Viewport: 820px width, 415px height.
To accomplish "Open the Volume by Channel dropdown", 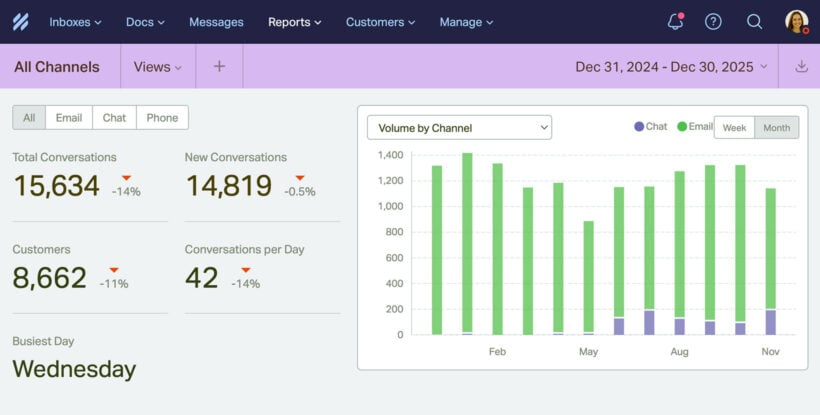I will [x=459, y=128].
